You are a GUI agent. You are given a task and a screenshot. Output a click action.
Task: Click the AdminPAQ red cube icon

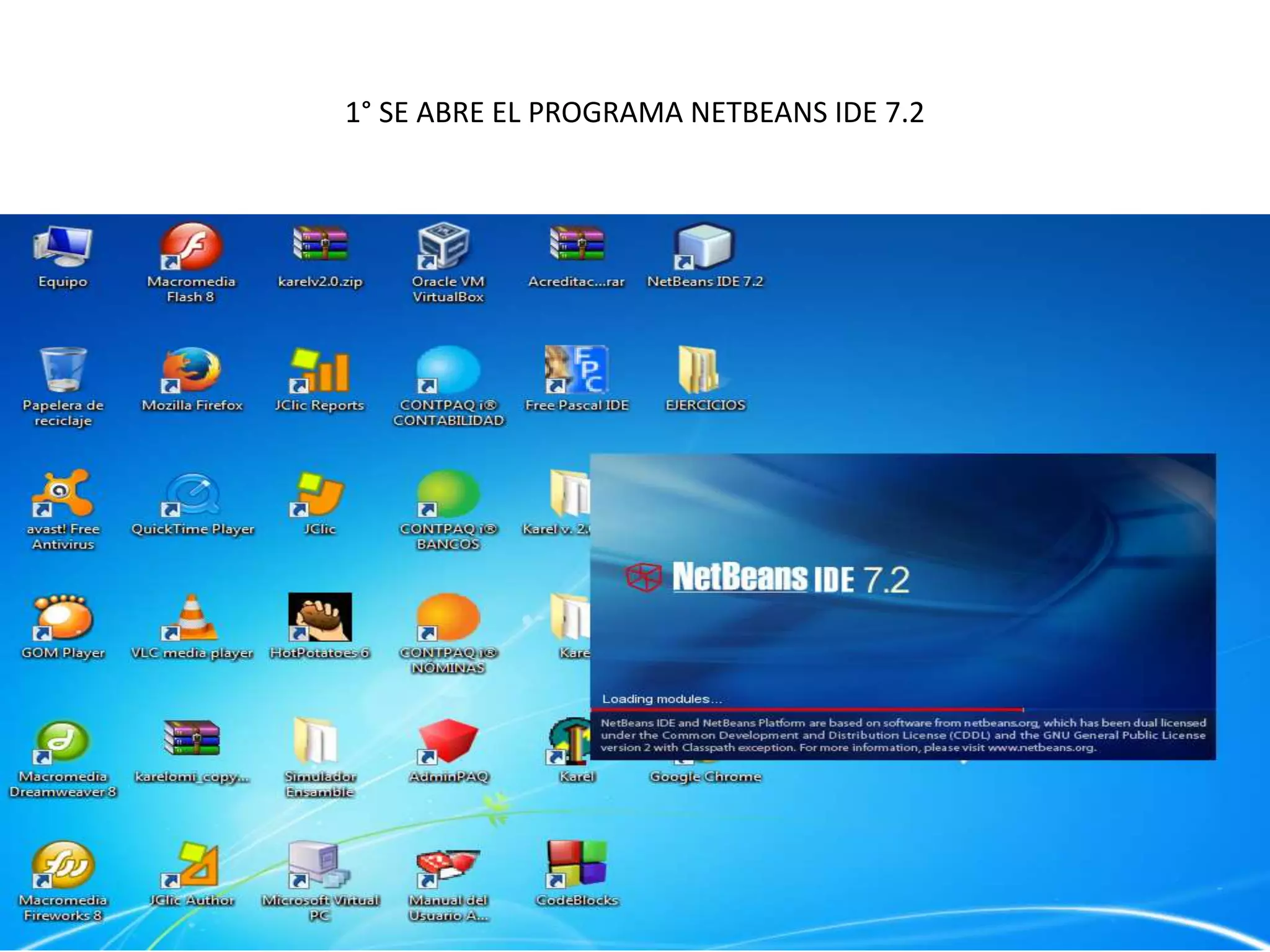[448, 741]
